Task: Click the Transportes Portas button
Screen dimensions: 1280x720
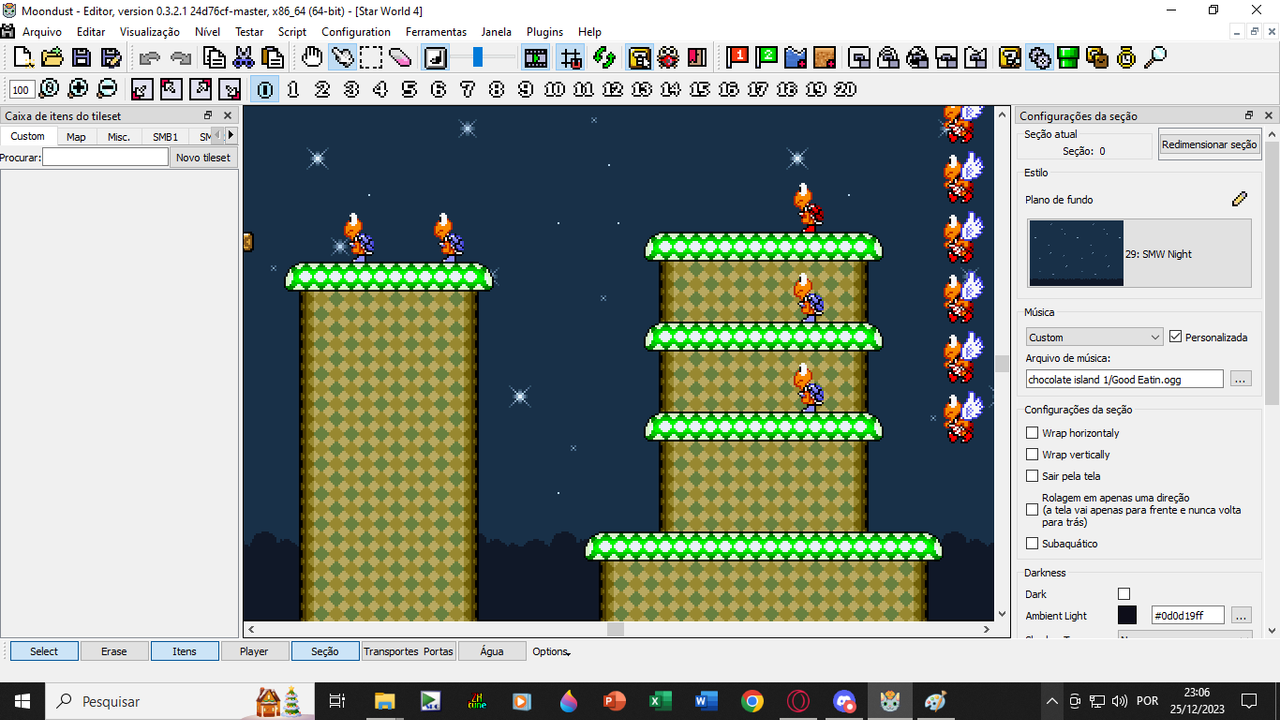Action: point(408,651)
